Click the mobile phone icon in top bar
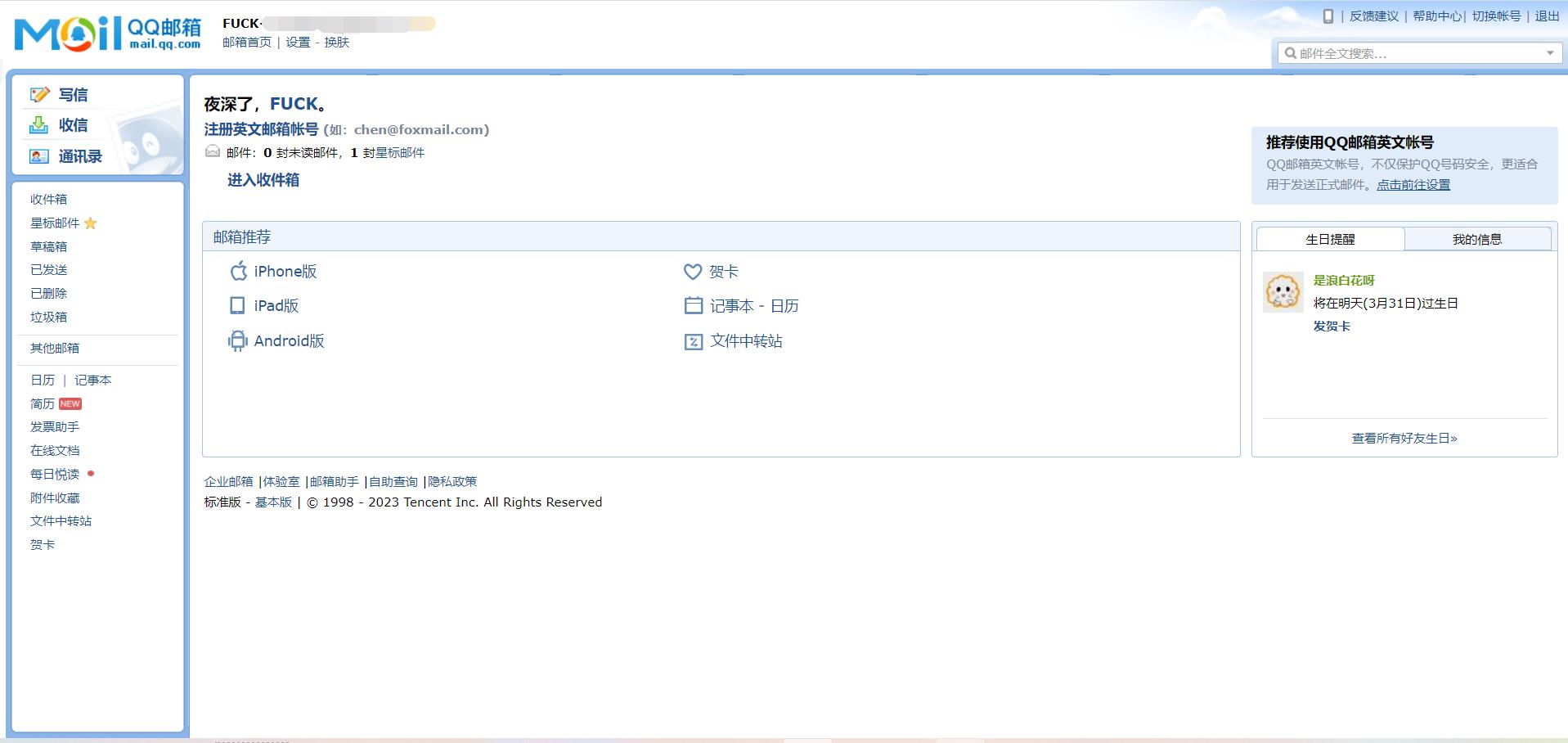 (x=1328, y=16)
